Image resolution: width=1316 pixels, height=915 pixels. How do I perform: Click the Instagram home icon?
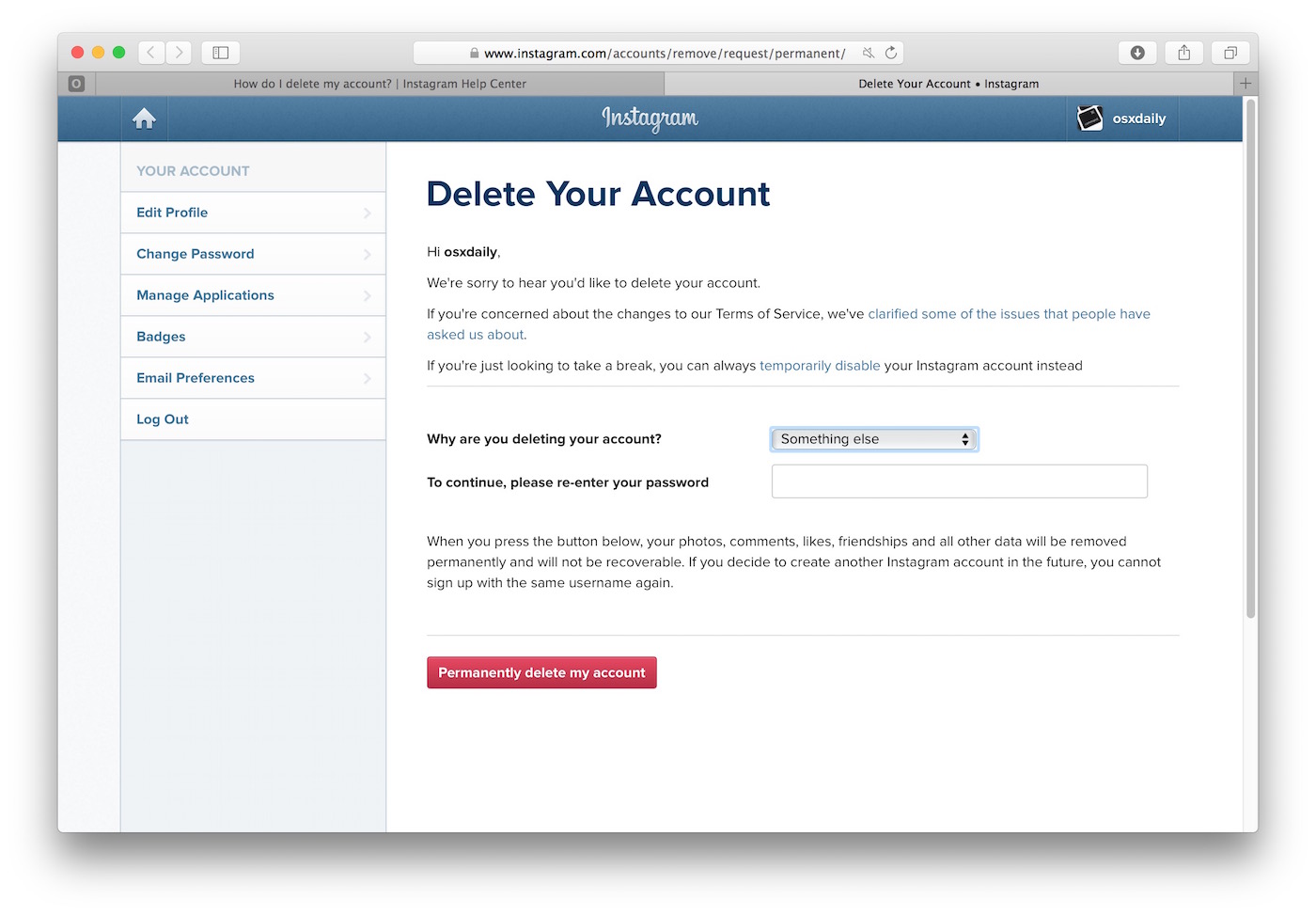[144, 118]
